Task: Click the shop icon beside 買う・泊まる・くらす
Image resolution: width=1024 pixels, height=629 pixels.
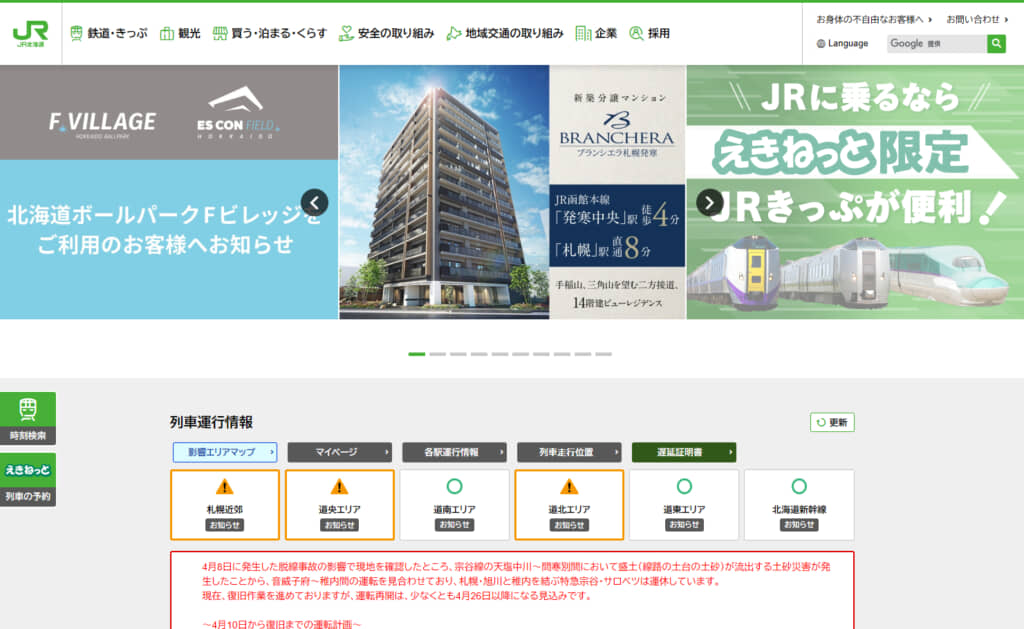Action: coord(220,33)
